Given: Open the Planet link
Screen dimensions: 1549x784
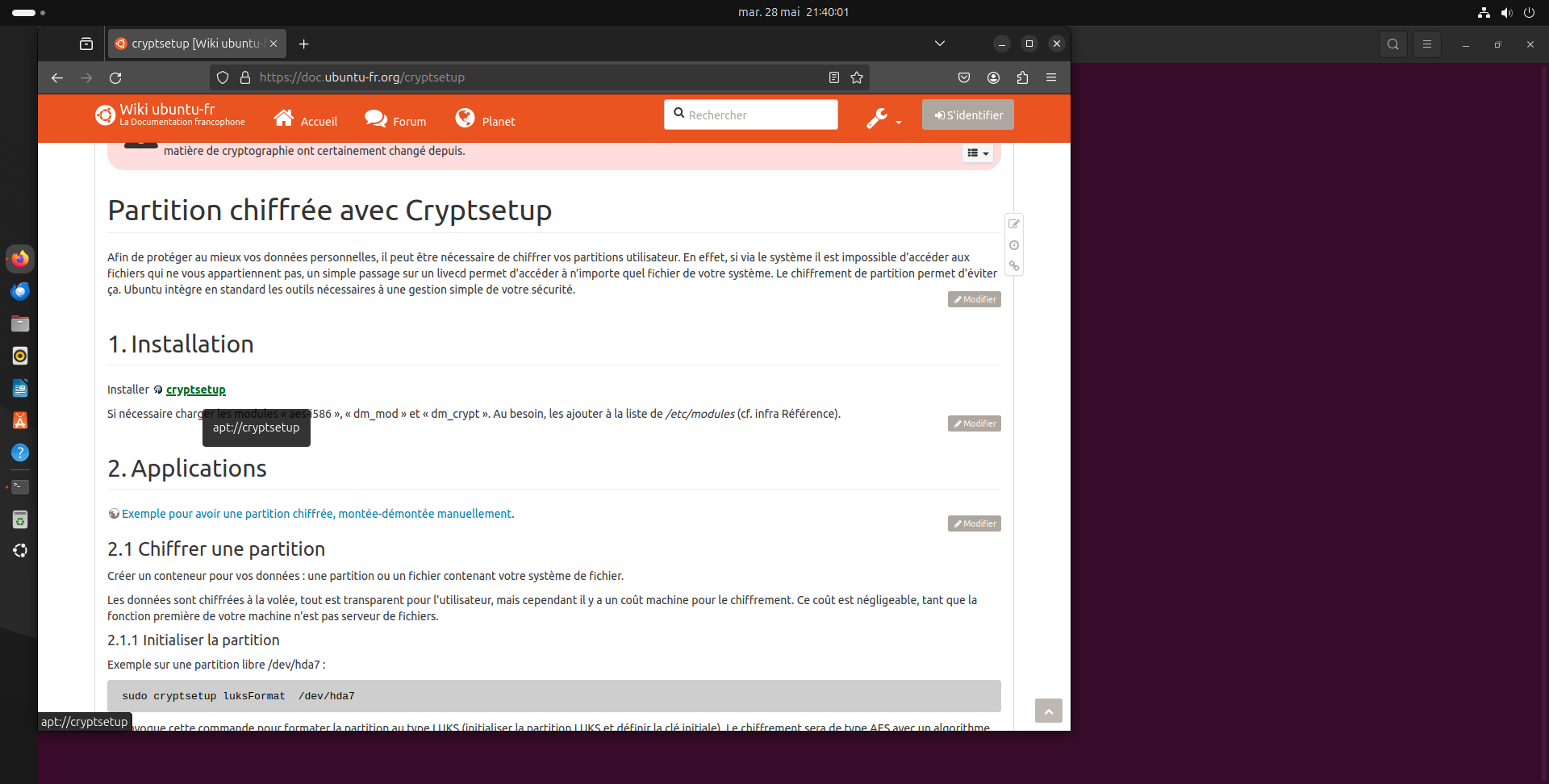Looking at the screenshot, I should point(485,119).
